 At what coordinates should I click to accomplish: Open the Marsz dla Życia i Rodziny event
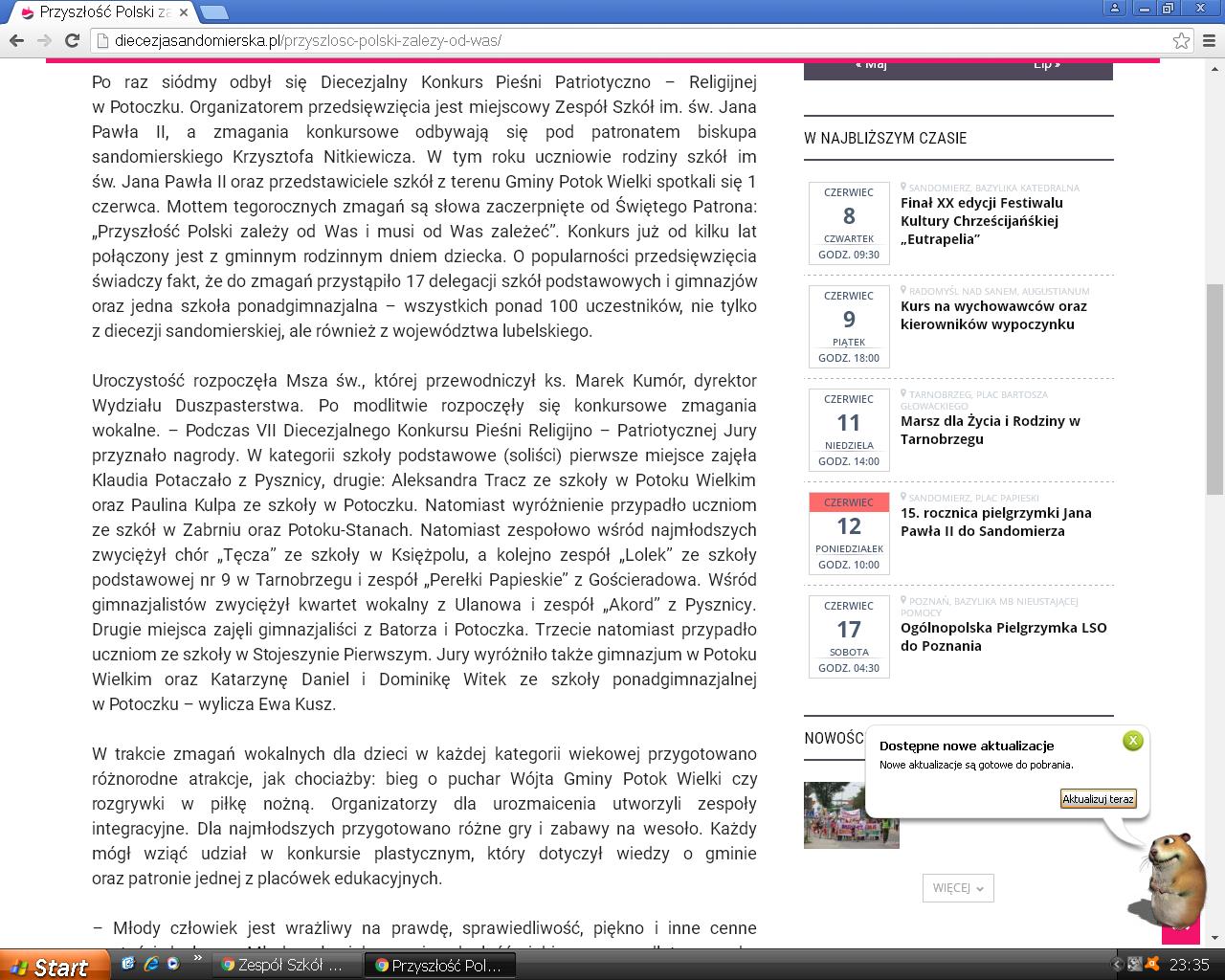coord(990,430)
